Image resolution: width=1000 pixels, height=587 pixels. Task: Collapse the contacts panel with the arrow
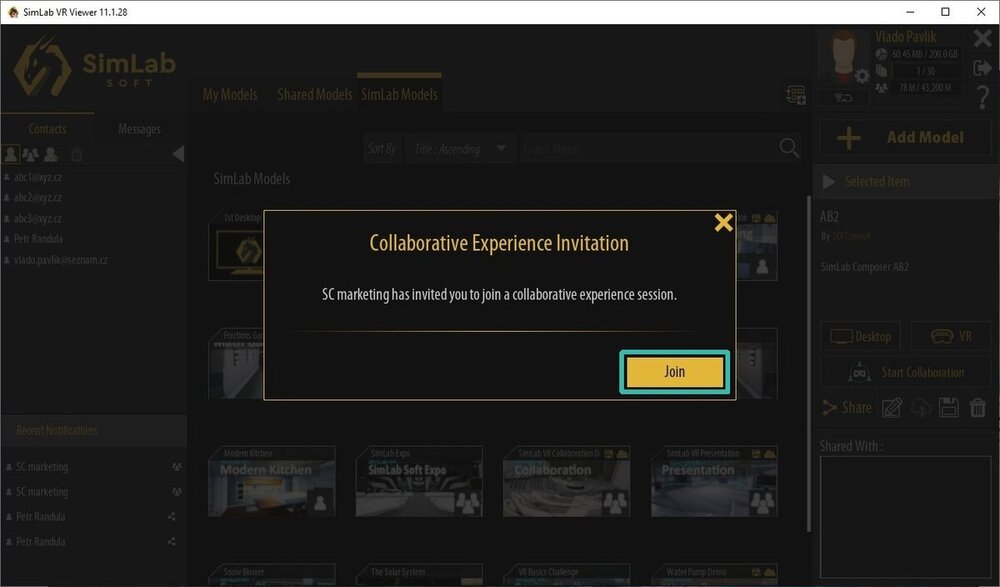click(x=177, y=154)
